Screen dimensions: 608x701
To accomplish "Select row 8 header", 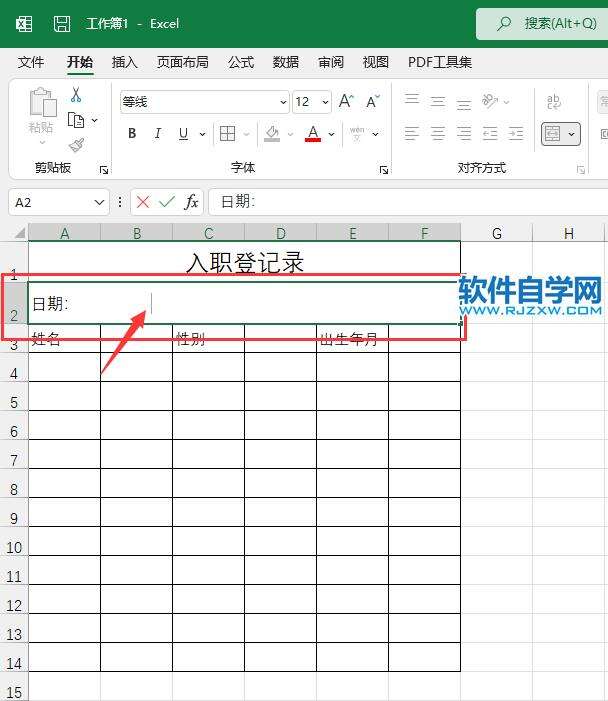I will (x=14, y=483).
